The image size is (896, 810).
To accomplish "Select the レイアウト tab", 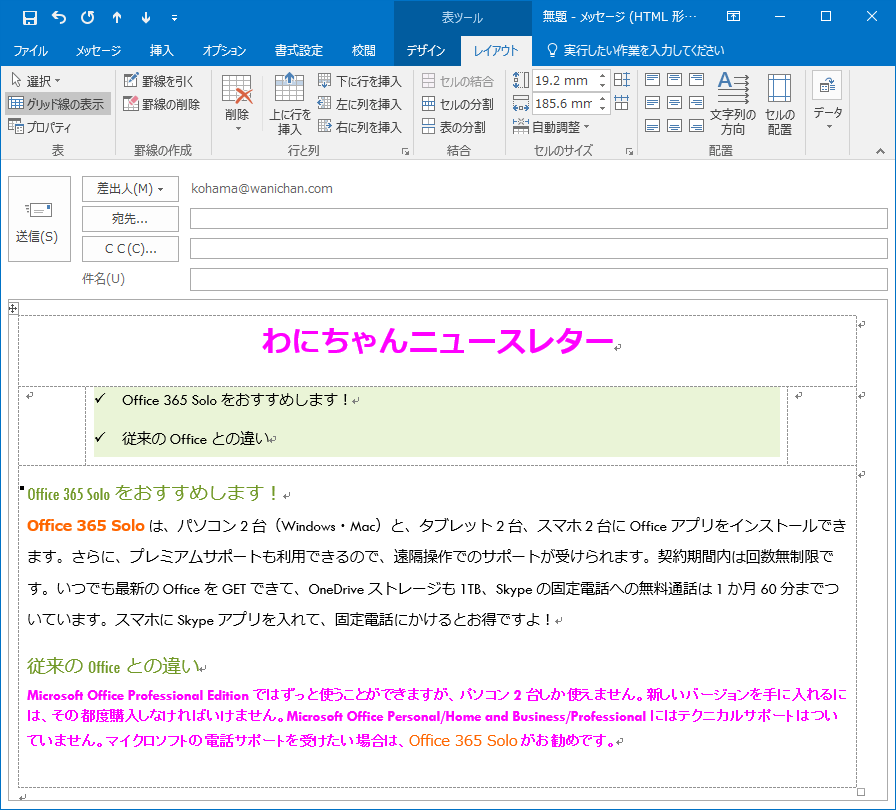I will coord(495,51).
